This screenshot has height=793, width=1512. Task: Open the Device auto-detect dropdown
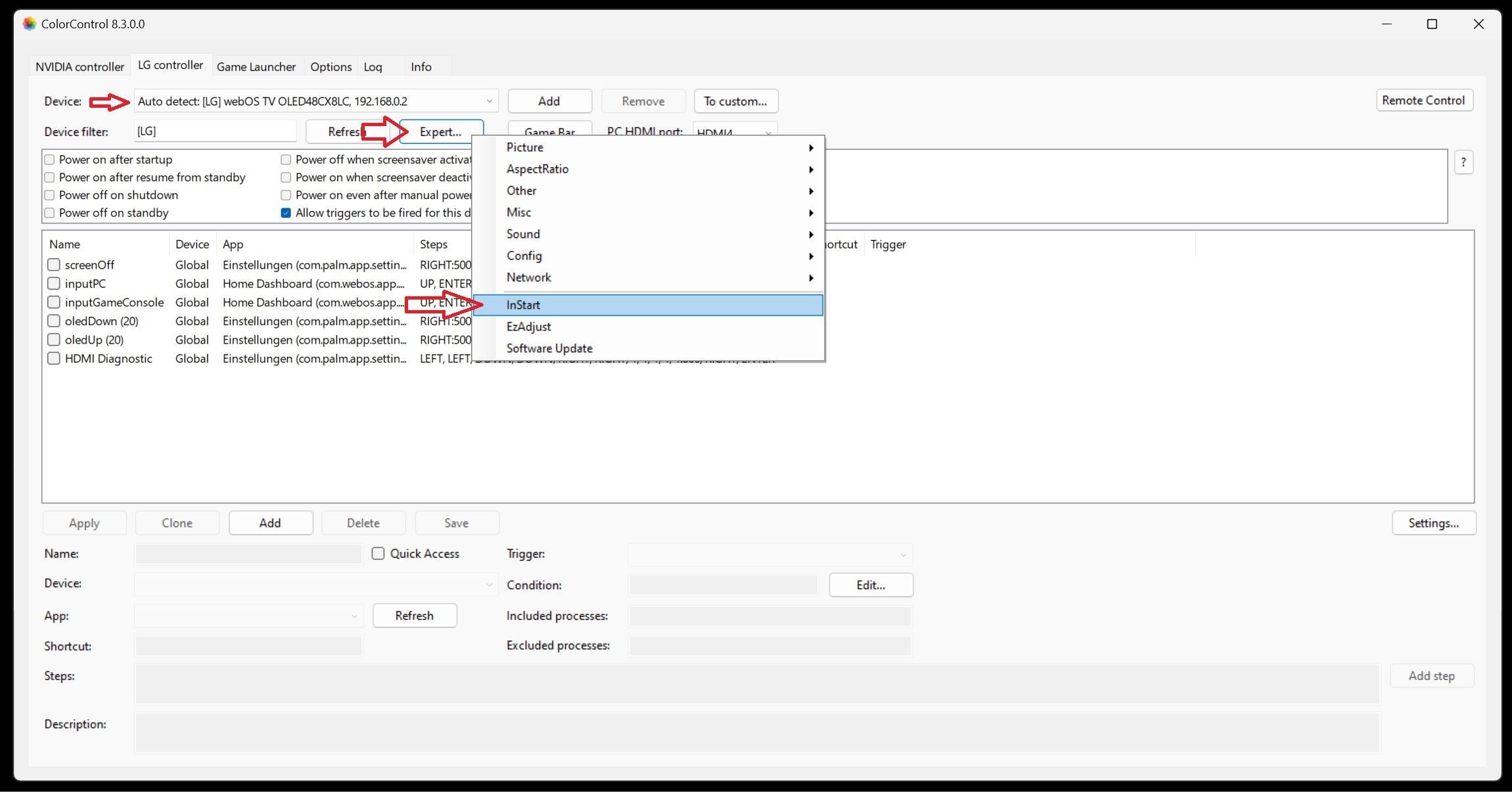(488, 101)
